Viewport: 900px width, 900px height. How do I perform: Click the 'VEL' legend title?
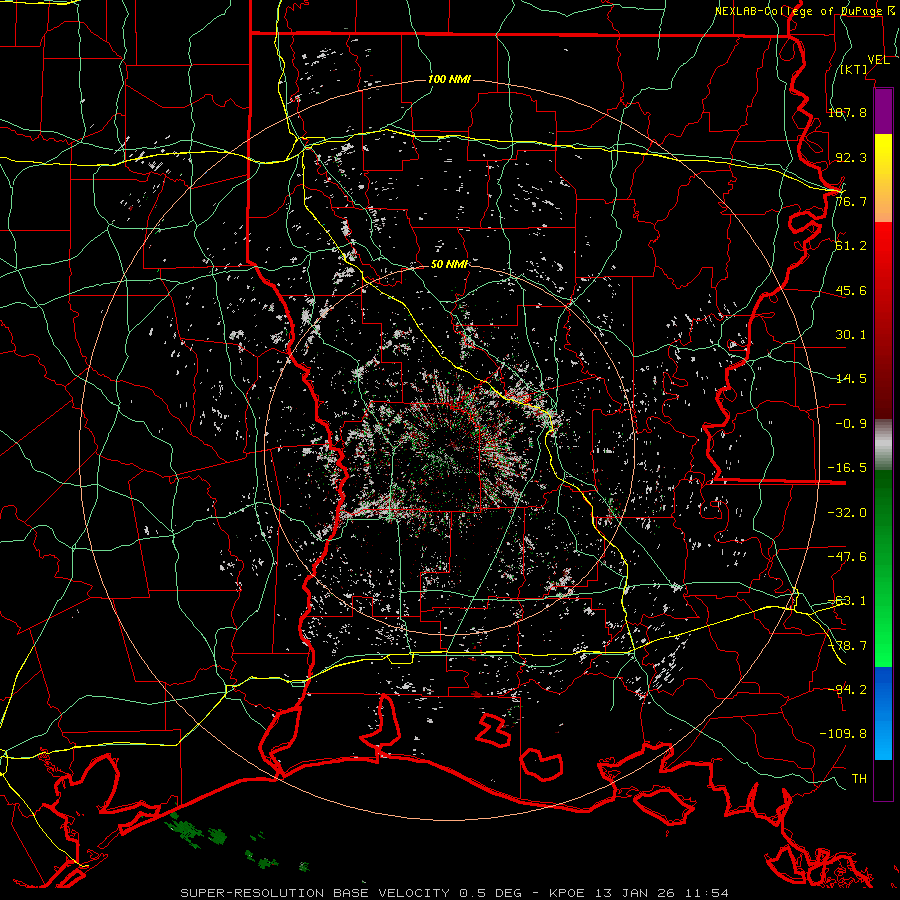click(878, 60)
